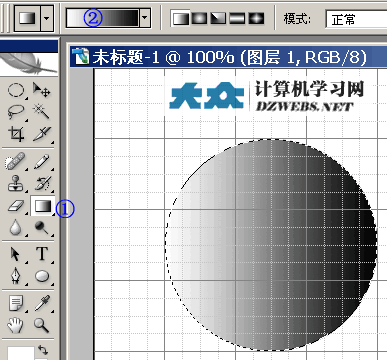The height and width of the screenshot is (360, 387).
Task: Select the Move tool
Action: click(x=42, y=90)
